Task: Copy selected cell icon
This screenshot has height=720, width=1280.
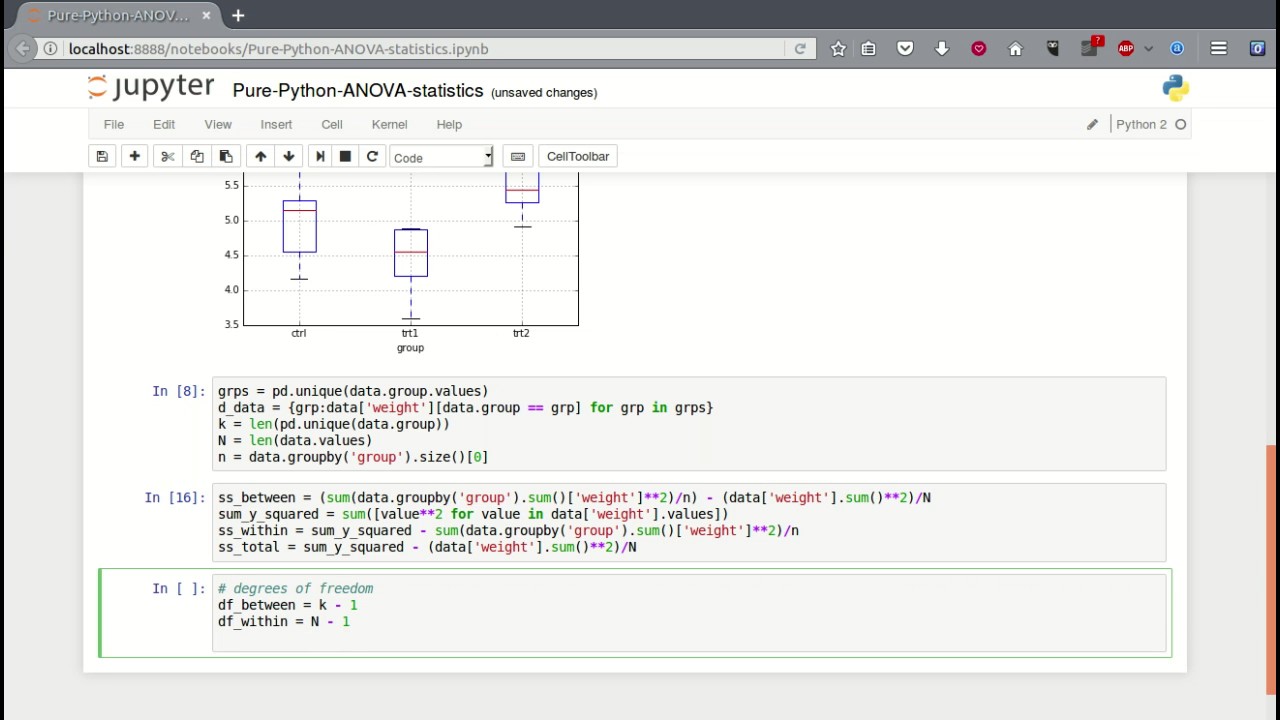Action: 197,156
